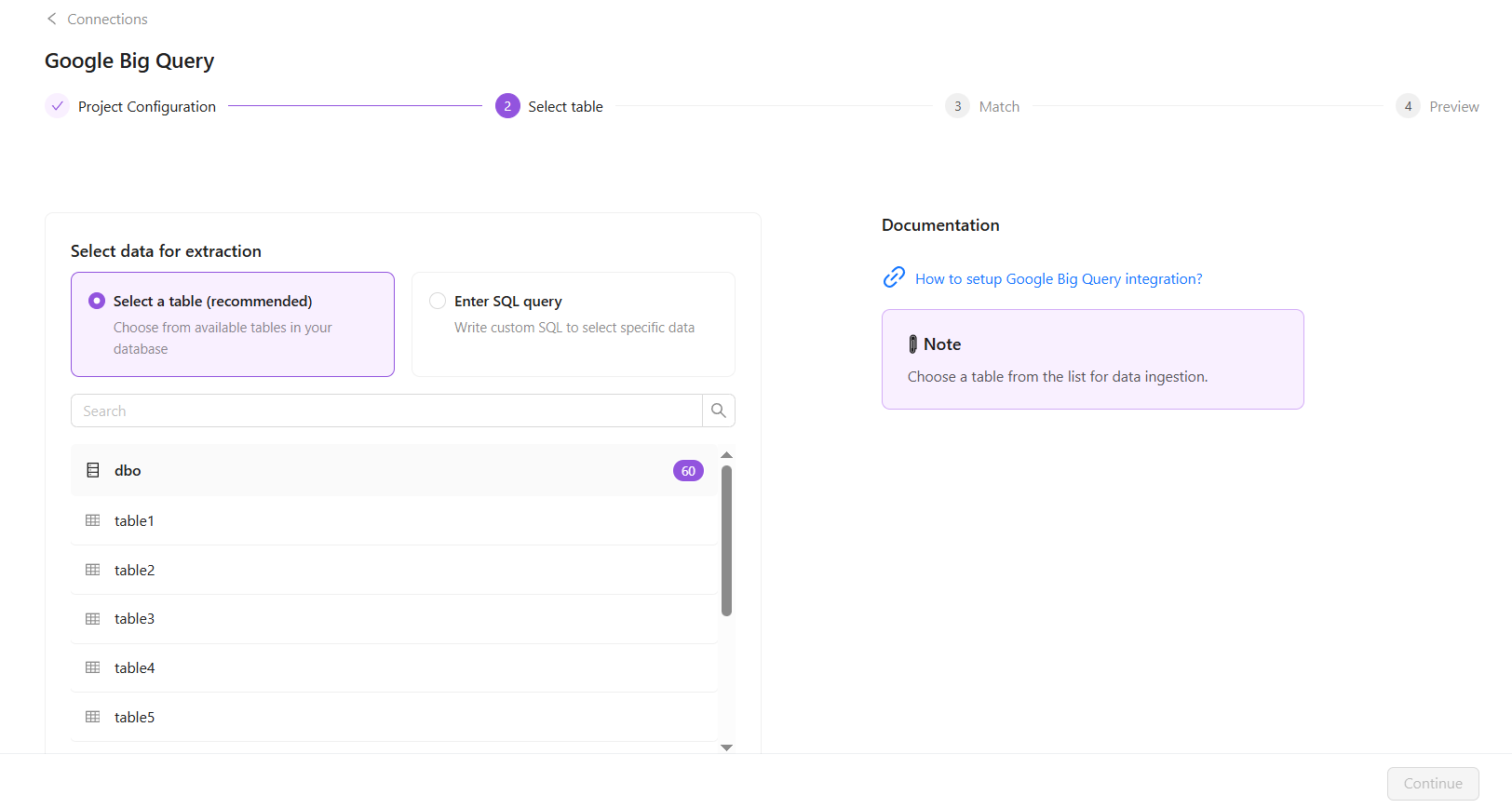Select table1 from the list
The image size is (1512, 808).
(x=394, y=520)
